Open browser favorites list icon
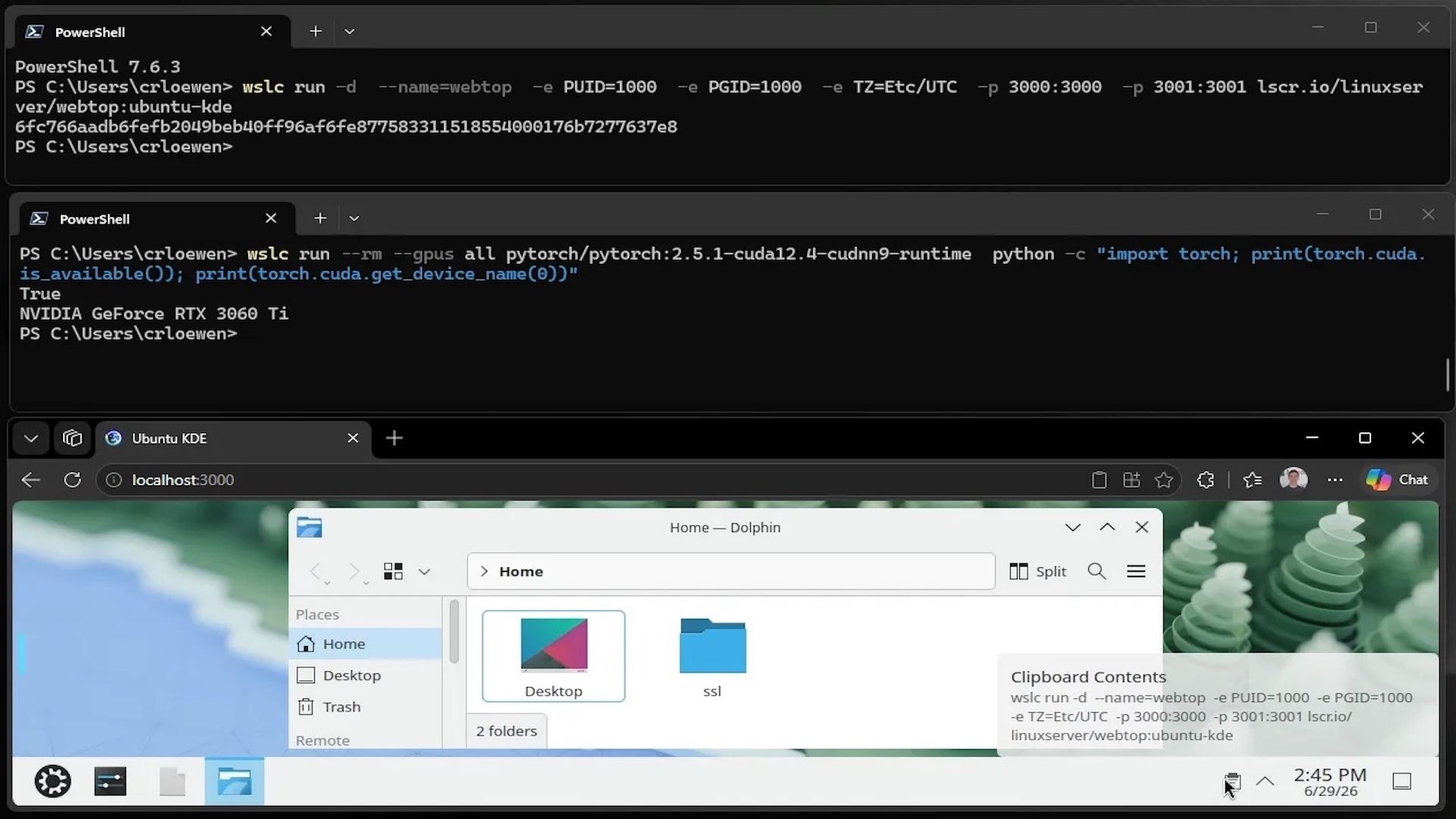1456x819 pixels. (x=1253, y=480)
